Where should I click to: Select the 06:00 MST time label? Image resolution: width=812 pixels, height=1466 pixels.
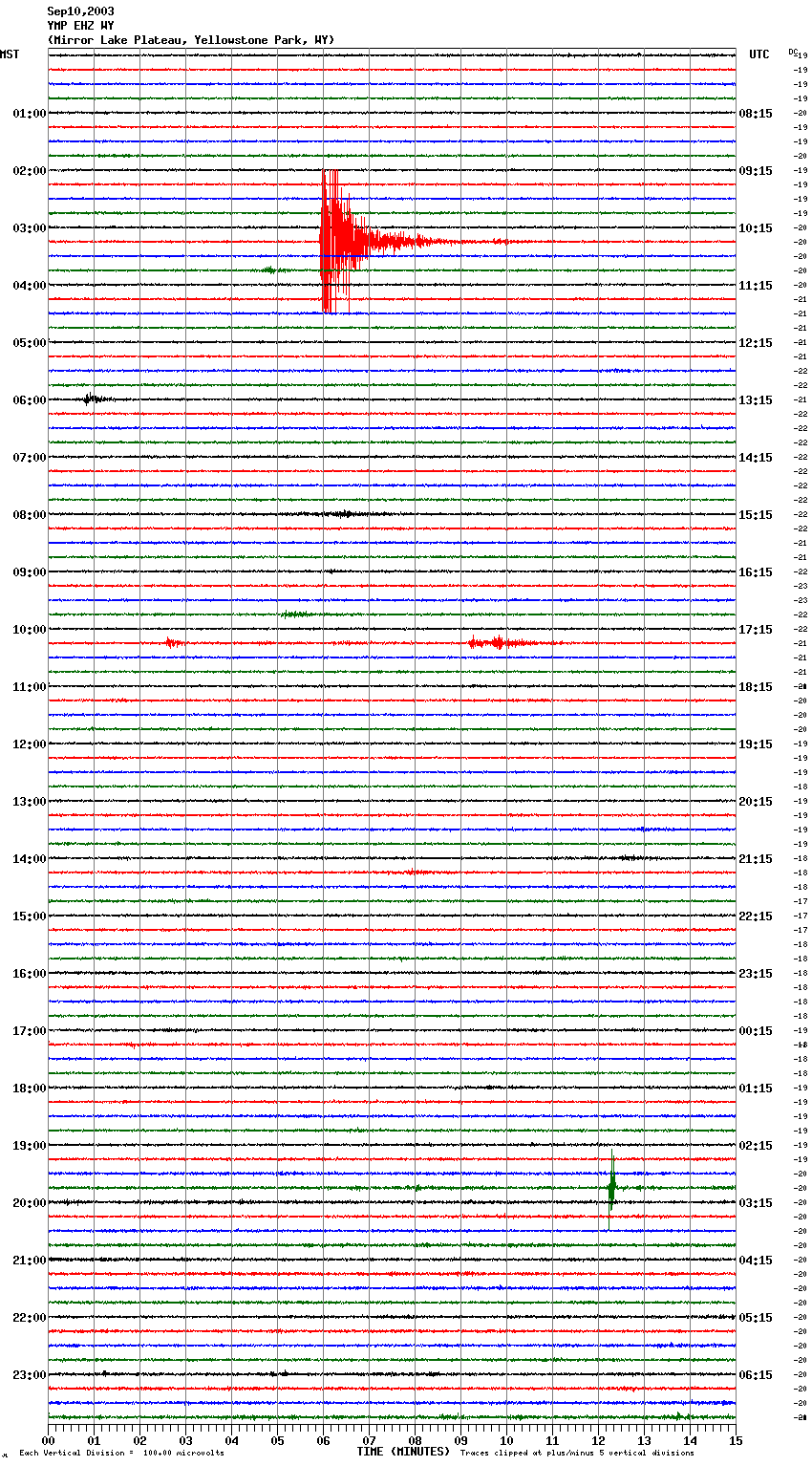pyautogui.click(x=30, y=400)
